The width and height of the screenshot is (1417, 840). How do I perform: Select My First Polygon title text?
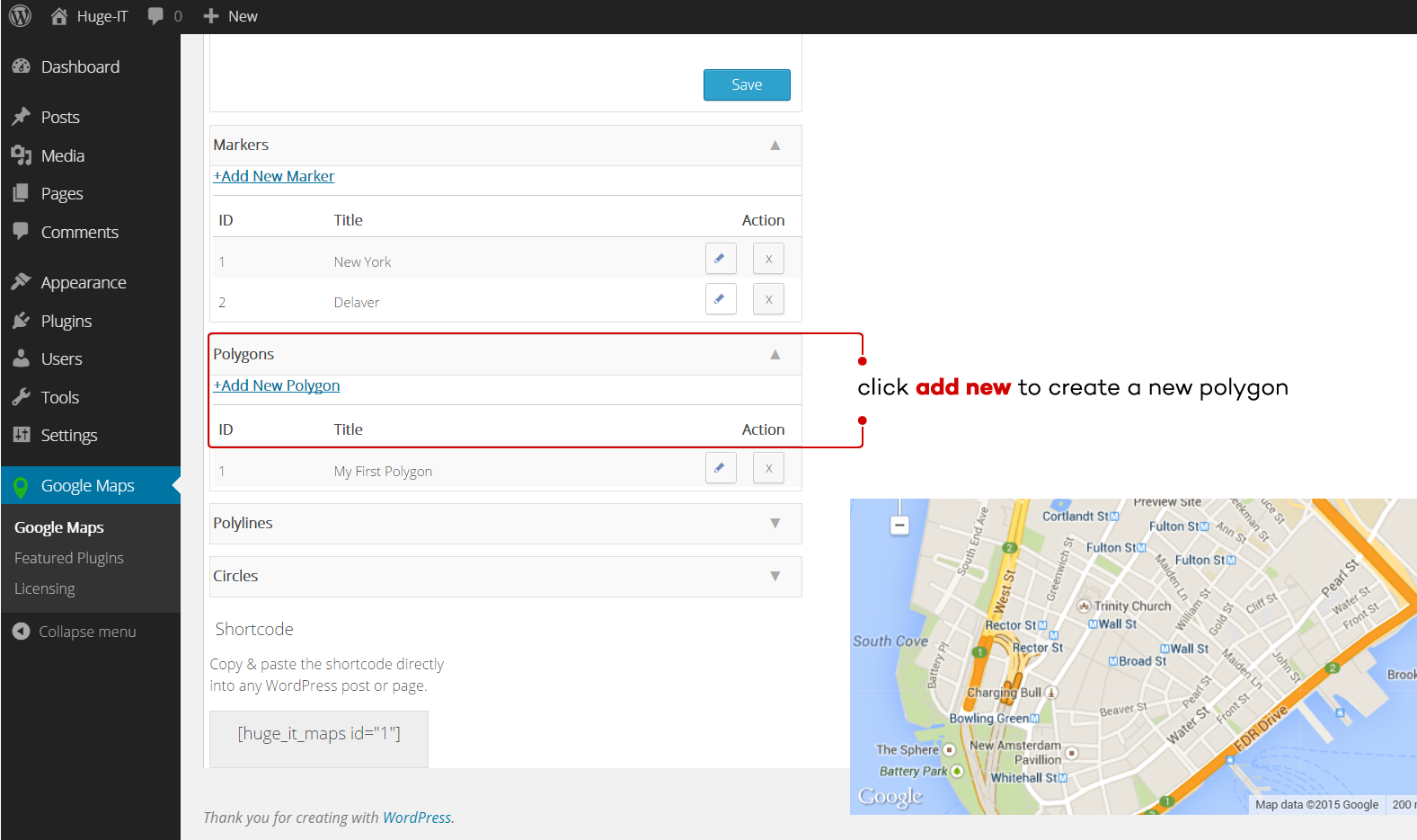tap(383, 471)
